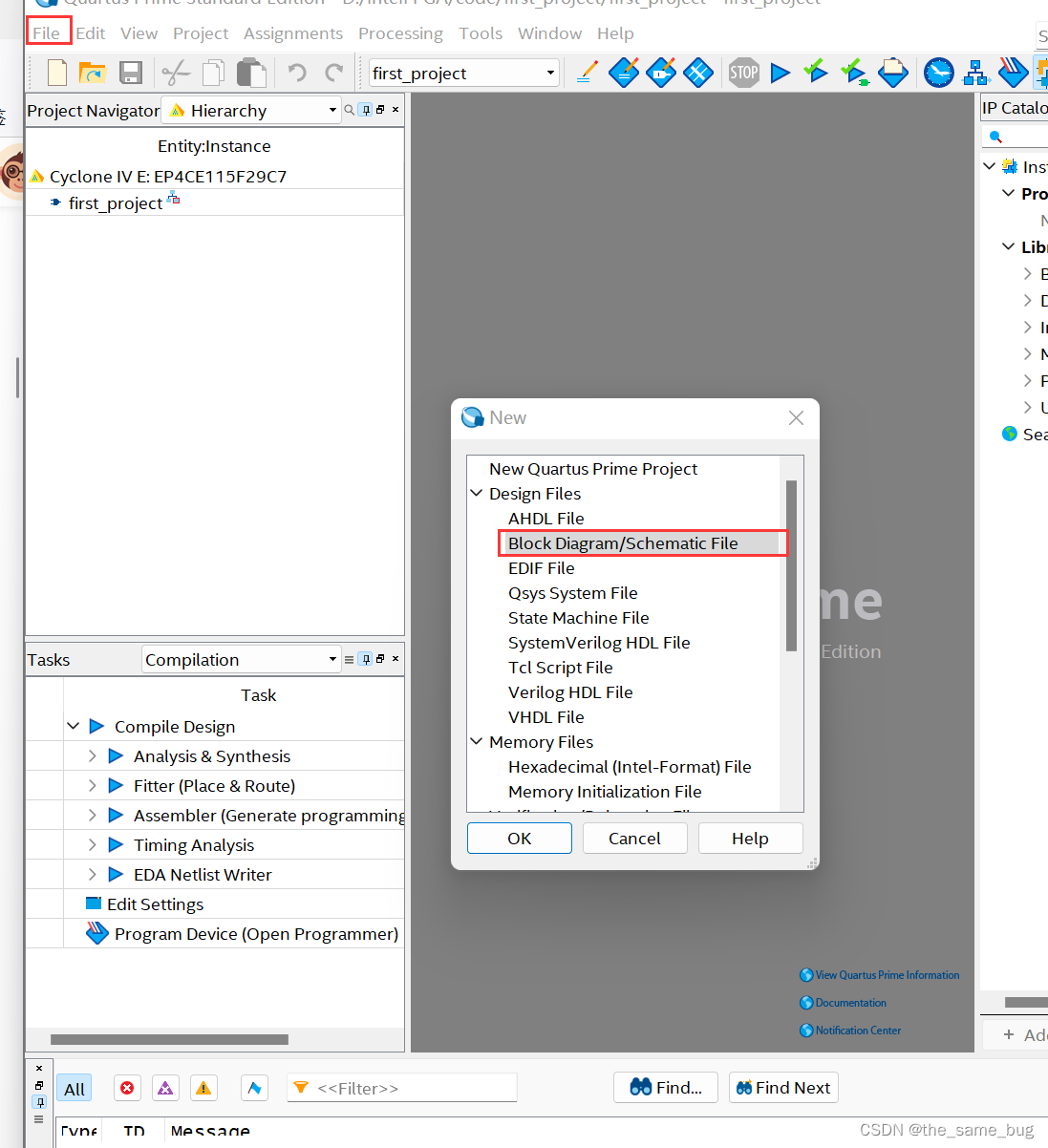Toggle the All messages filter
This screenshot has width=1048, height=1148.
coord(75,1089)
